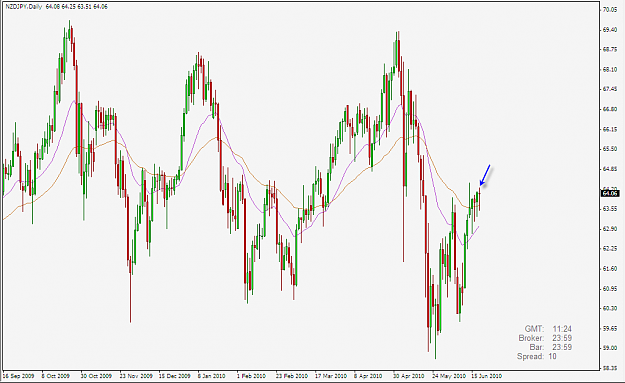
Task: Click the 62.90 price axis label
Action: coord(610,229)
